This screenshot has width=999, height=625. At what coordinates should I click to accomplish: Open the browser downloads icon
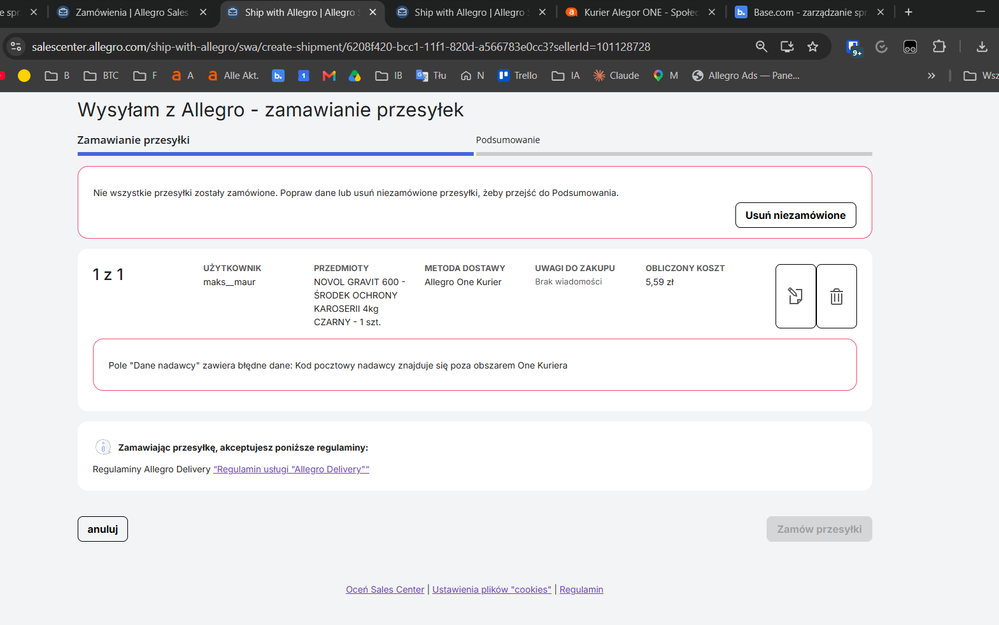point(981,47)
